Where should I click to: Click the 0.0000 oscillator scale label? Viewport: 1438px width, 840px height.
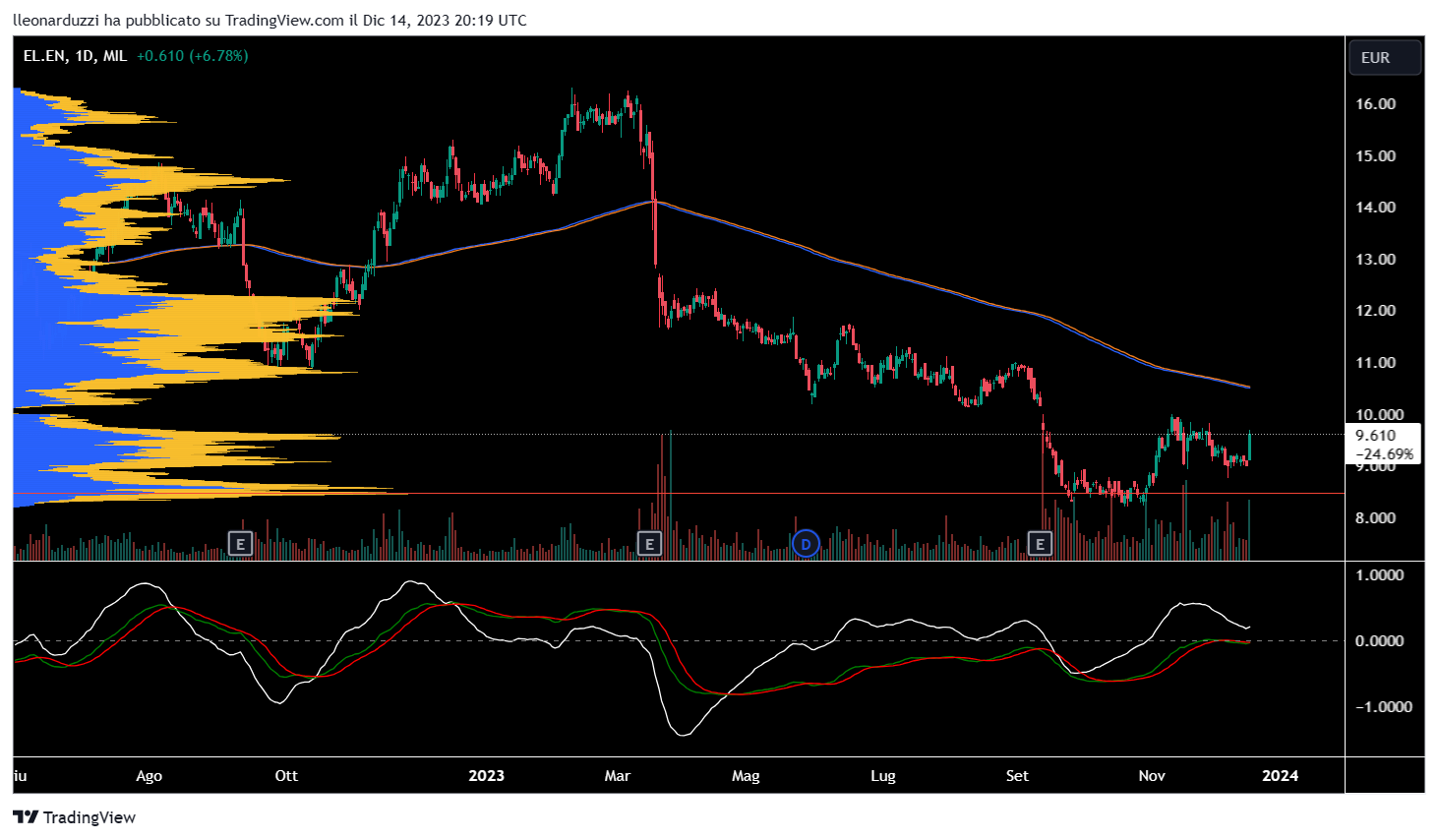1379,640
